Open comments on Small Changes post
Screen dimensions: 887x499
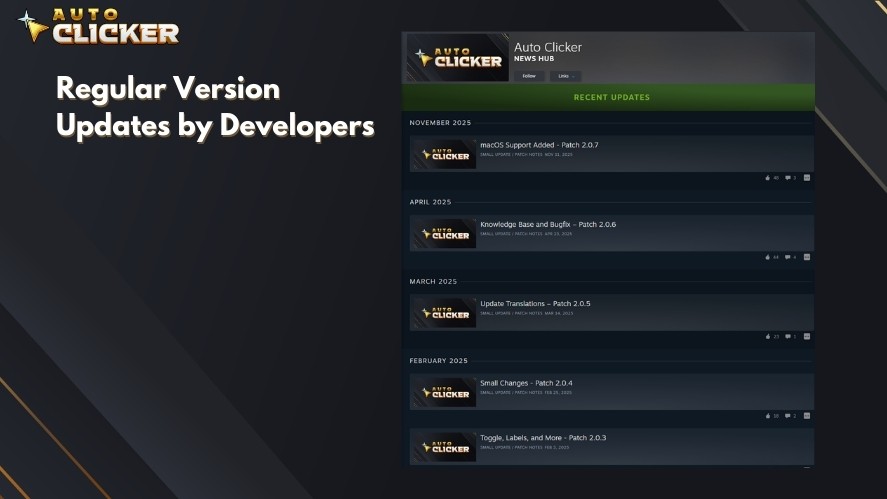[x=790, y=416]
